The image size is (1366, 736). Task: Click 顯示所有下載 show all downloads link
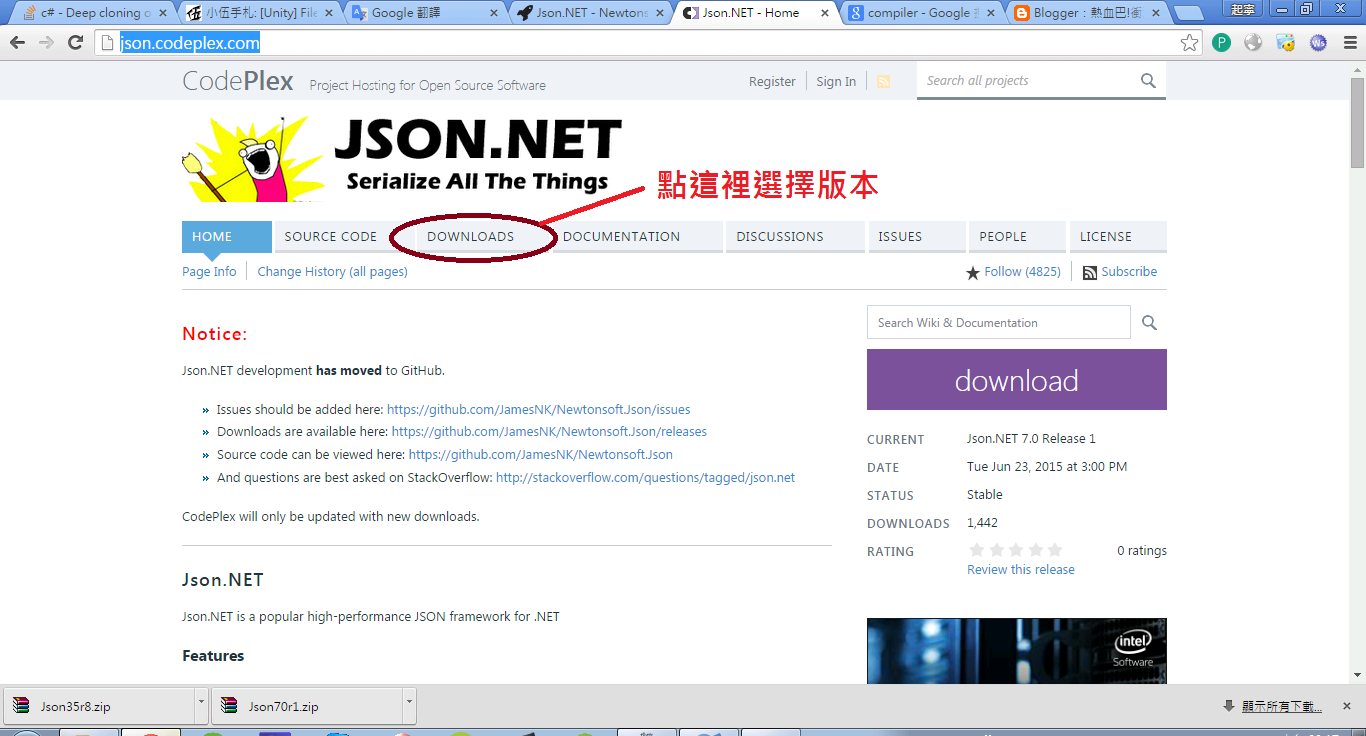click(1281, 706)
